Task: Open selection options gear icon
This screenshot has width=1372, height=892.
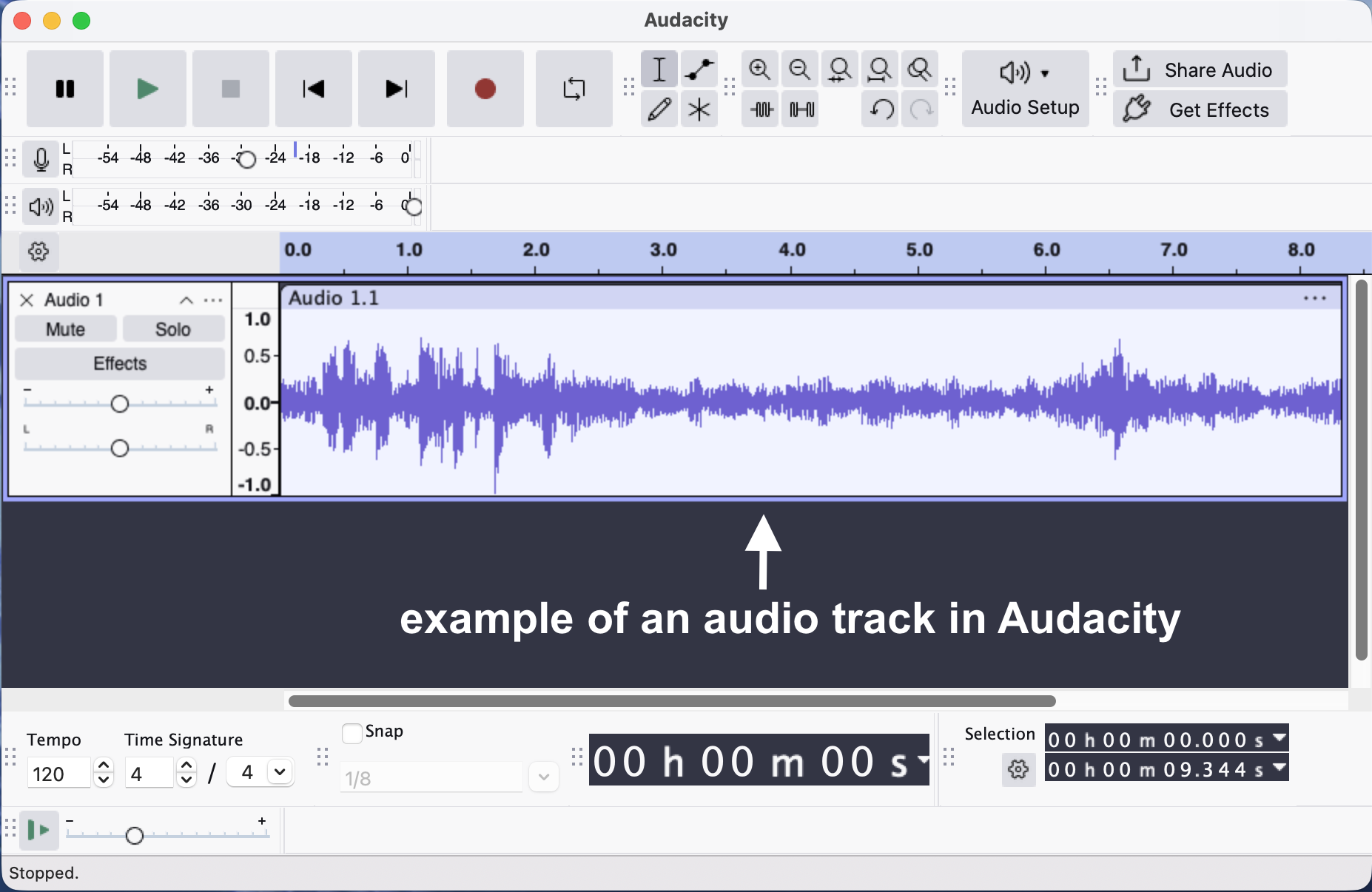Action: (x=1019, y=770)
